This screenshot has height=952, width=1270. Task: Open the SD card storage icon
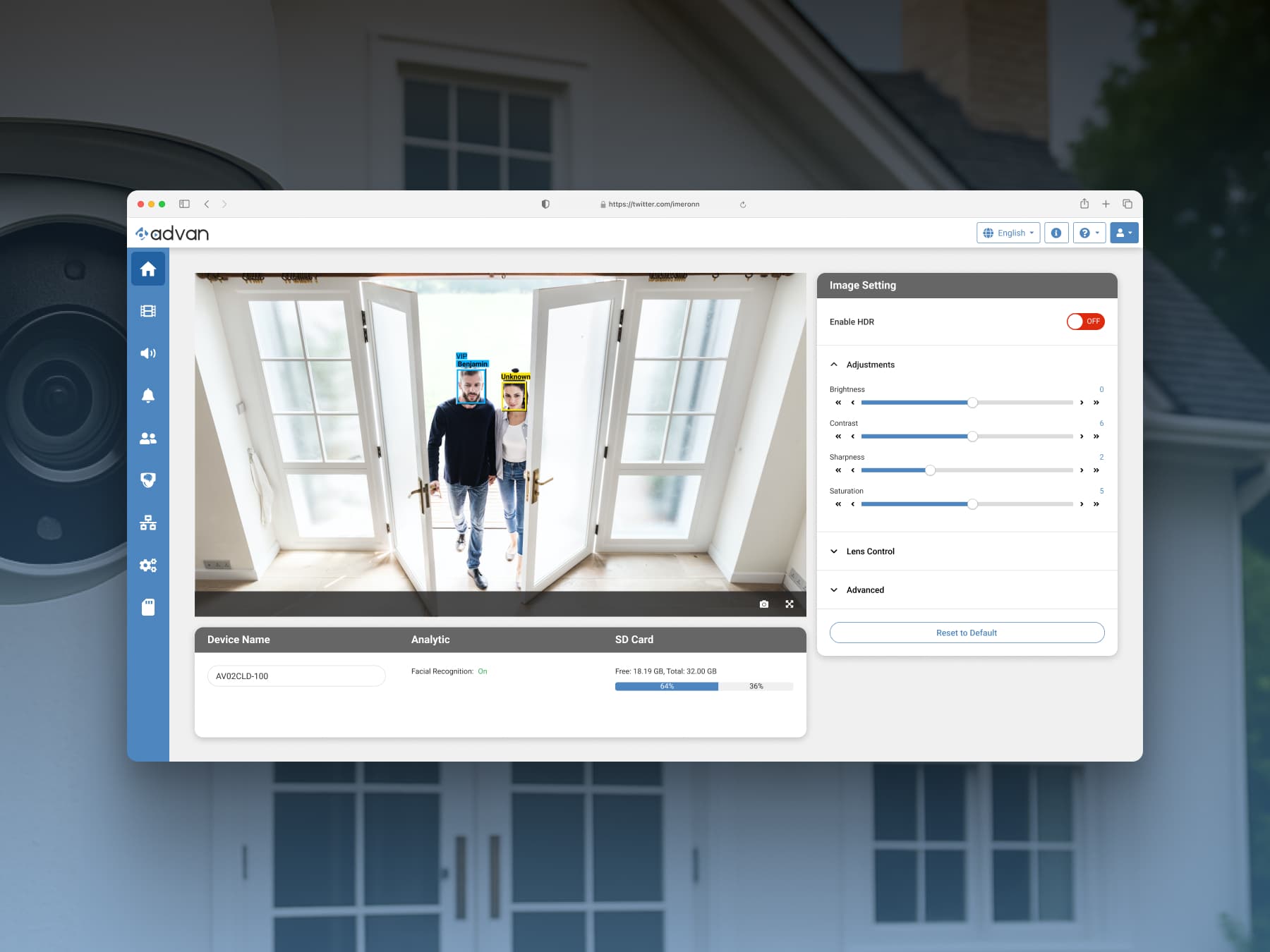point(148,606)
